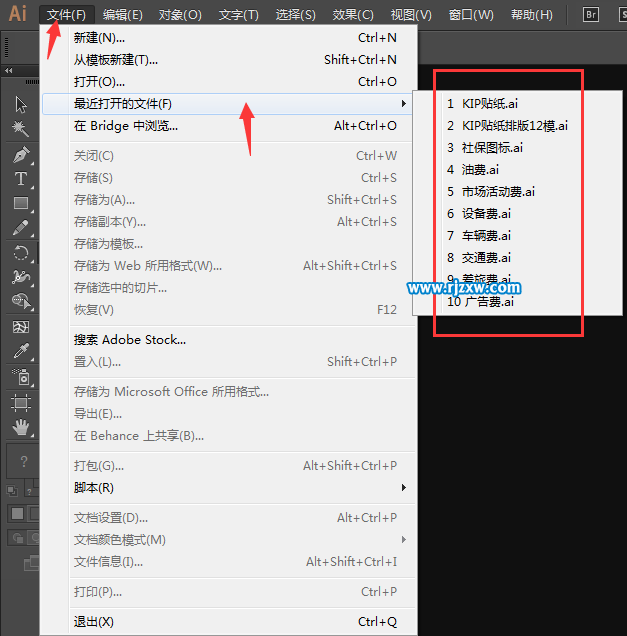This screenshot has height=636, width=627.
Task: Open recent file 市场活动费.ai
Action: (x=517, y=191)
